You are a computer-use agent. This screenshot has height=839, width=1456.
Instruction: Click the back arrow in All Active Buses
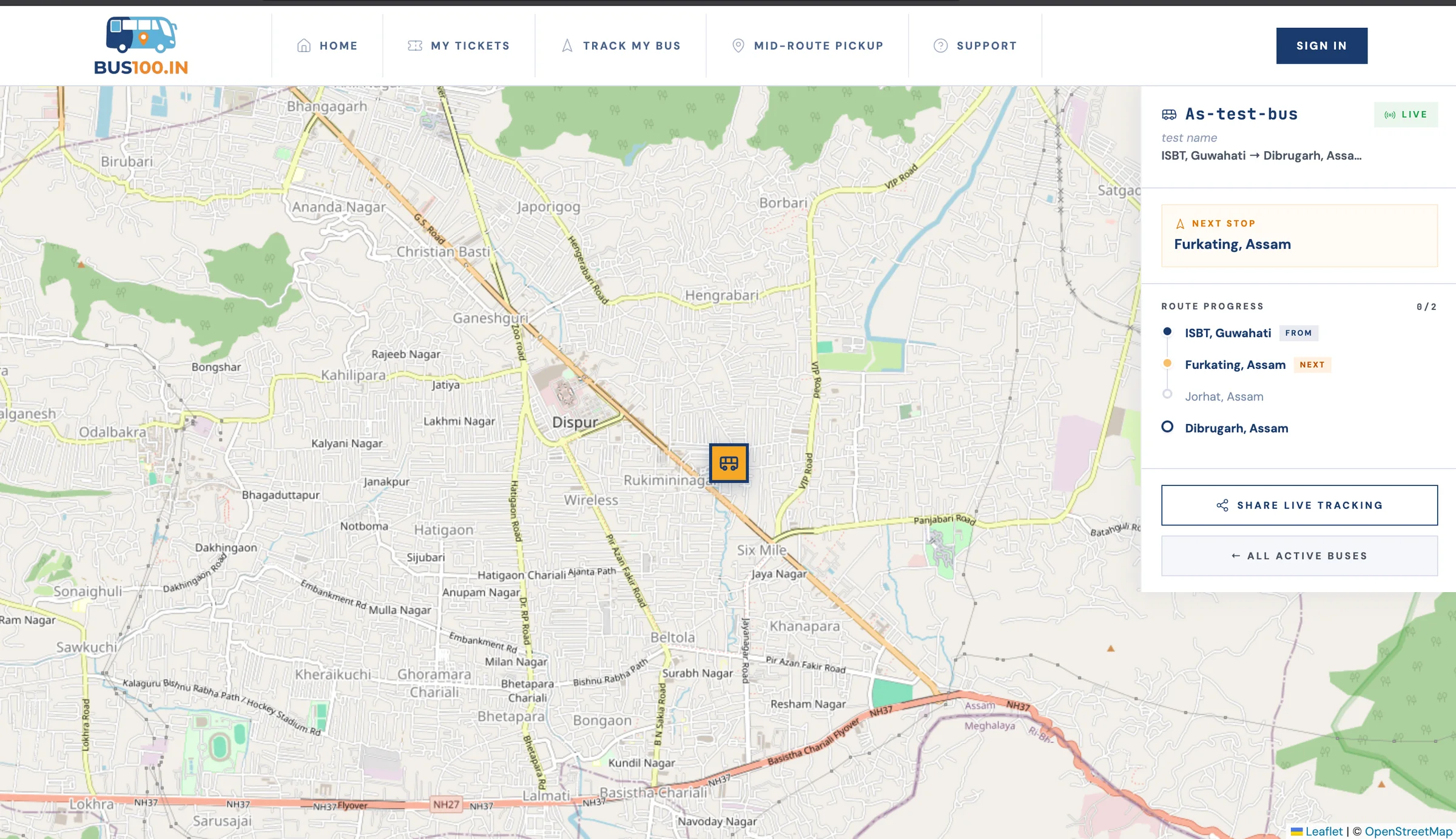[x=1236, y=556]
